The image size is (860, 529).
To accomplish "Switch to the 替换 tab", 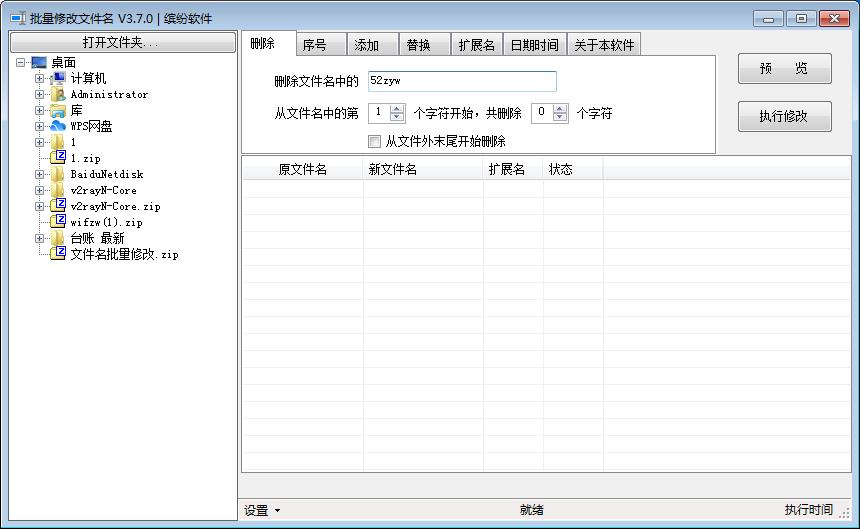I will 418,45.
